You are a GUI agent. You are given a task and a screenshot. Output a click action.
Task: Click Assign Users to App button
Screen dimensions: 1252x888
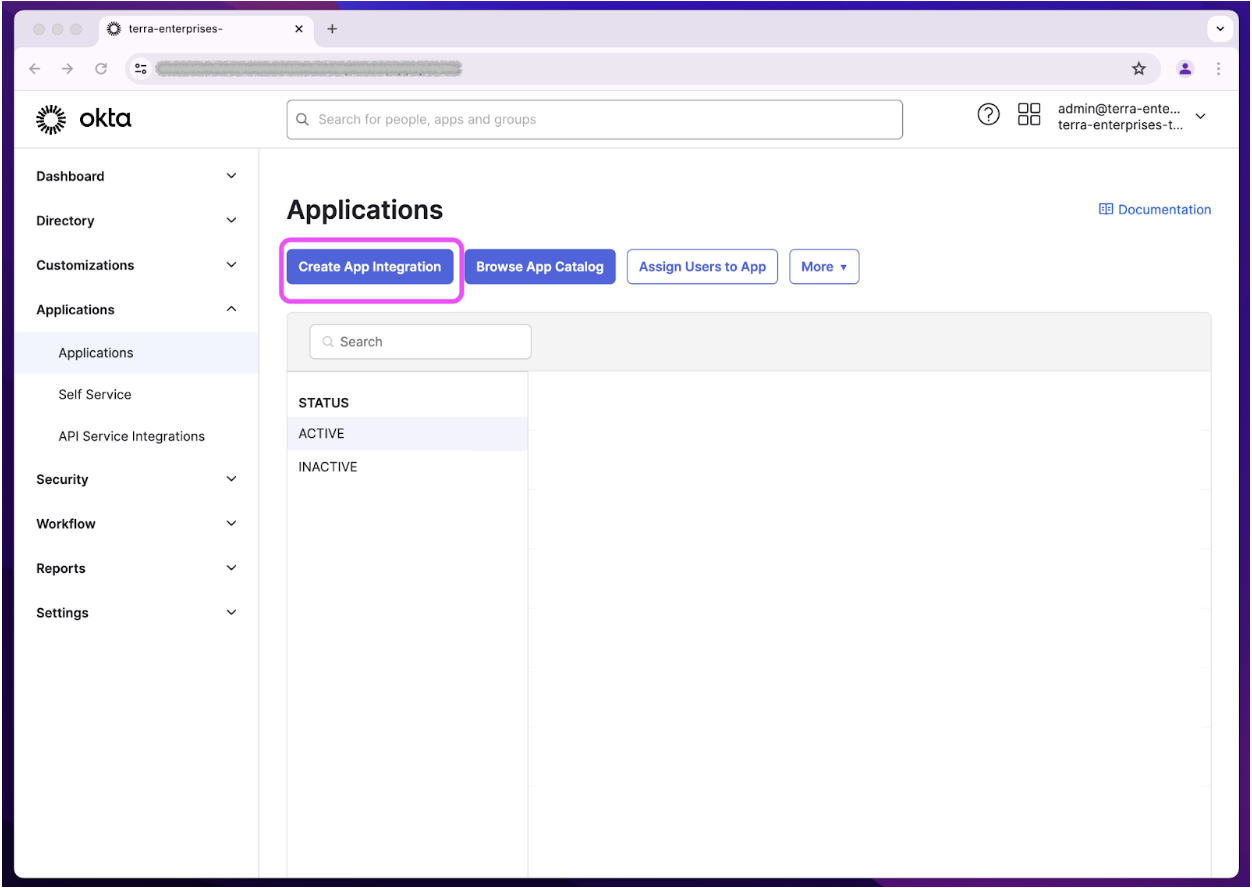(702, 267)
